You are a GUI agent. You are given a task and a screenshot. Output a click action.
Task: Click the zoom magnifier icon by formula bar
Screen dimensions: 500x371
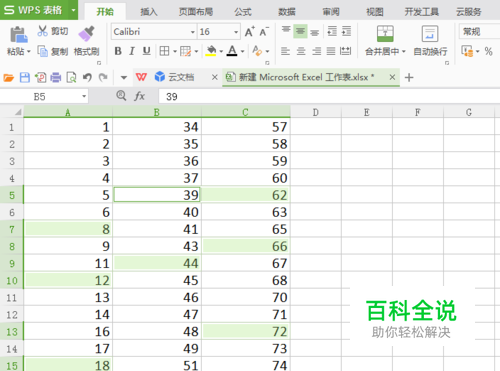click(x=121, y=96)
